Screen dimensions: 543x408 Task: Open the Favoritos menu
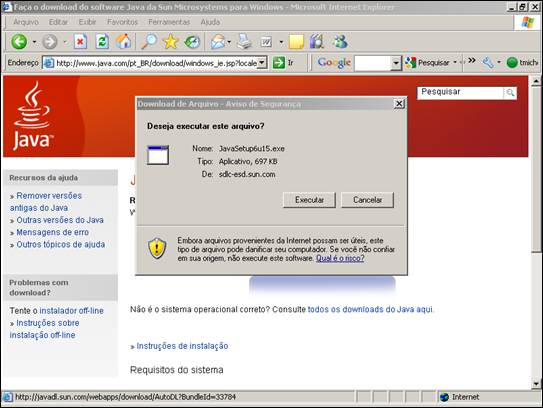click(122, 22)
